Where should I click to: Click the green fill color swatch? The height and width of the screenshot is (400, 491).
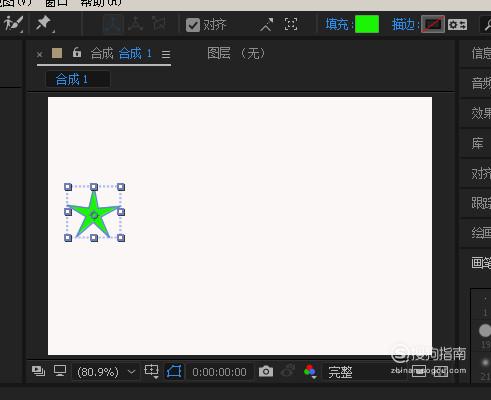pyautogui.click(x=367, y=24)
